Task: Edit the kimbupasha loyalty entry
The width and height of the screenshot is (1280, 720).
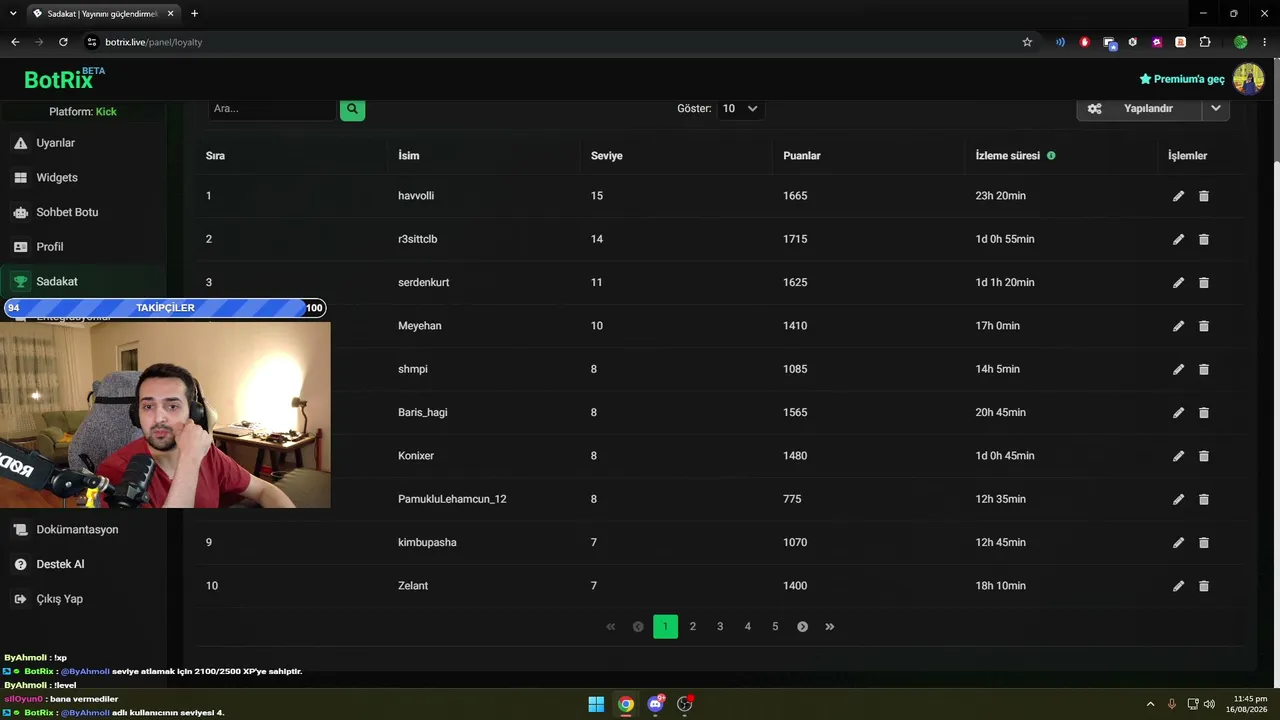Action: pyautogui.click(x=1178, y=542)
